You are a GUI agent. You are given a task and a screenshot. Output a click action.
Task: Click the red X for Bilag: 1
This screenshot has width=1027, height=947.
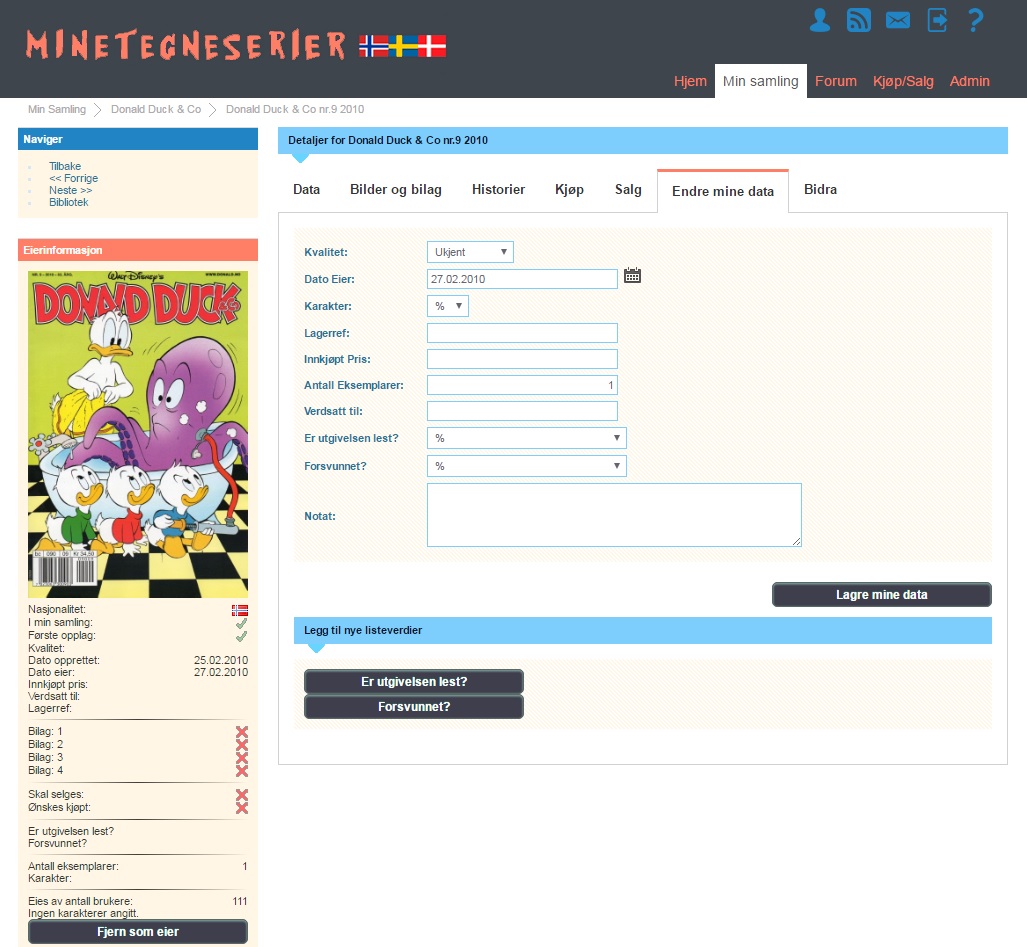tap(242, 732)
